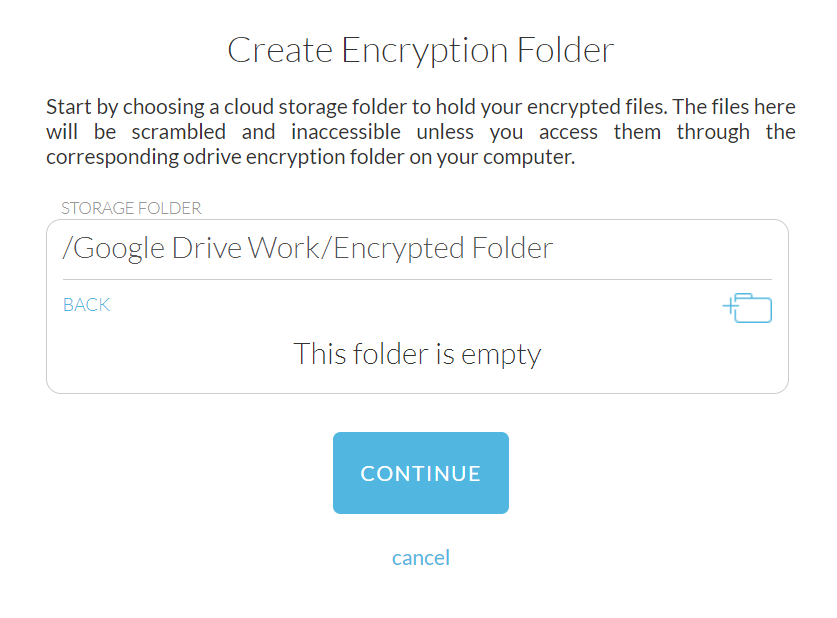Click the new folder icon
This screenshot has height=618, width=837.
[748, 308]
